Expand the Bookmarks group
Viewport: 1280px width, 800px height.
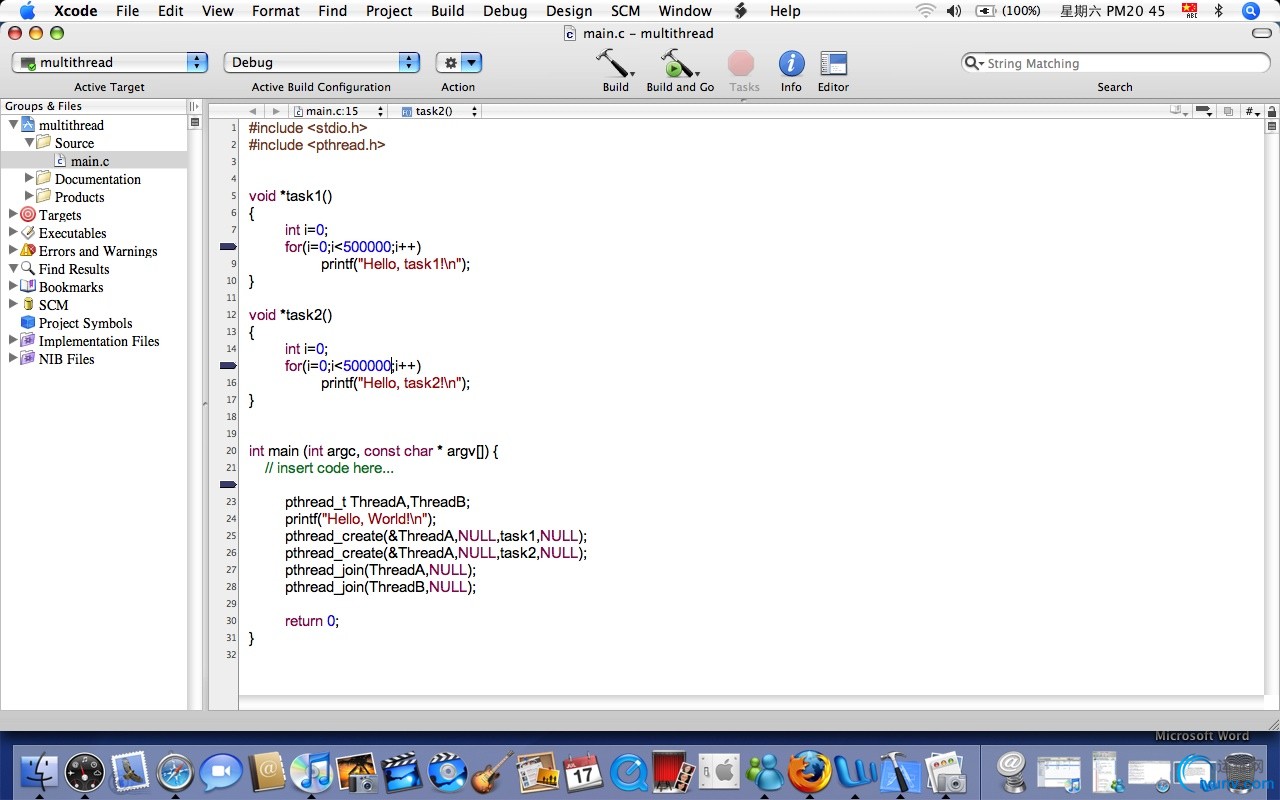click(13, 287)
